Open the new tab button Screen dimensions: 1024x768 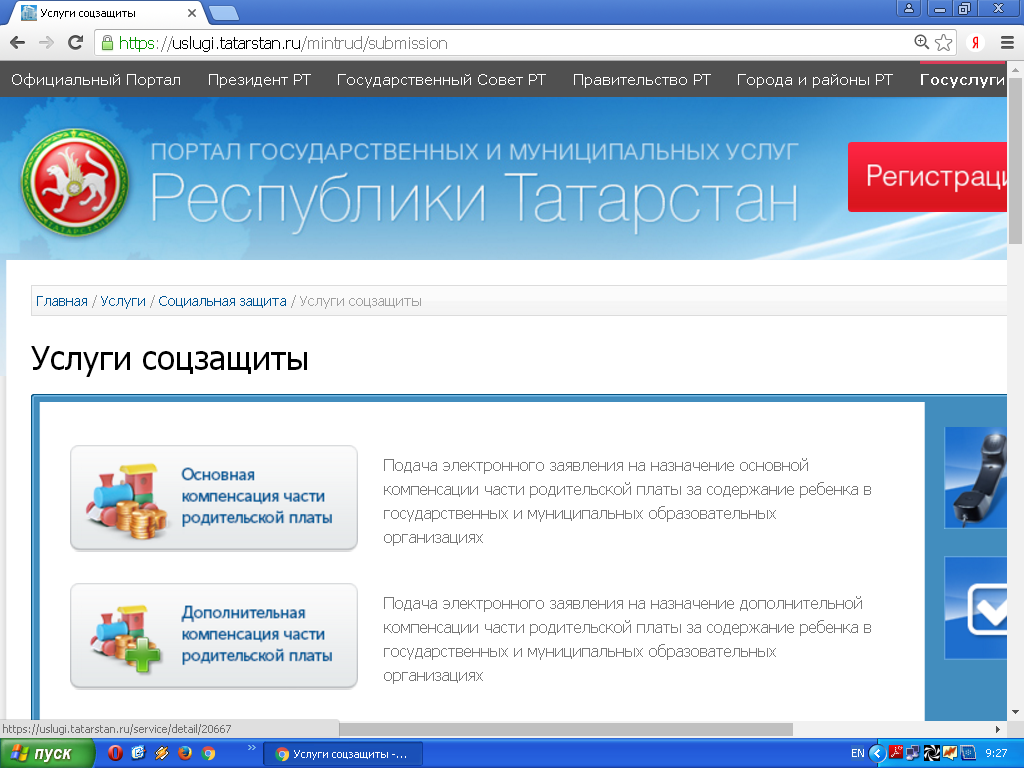(x=224, y=12)
